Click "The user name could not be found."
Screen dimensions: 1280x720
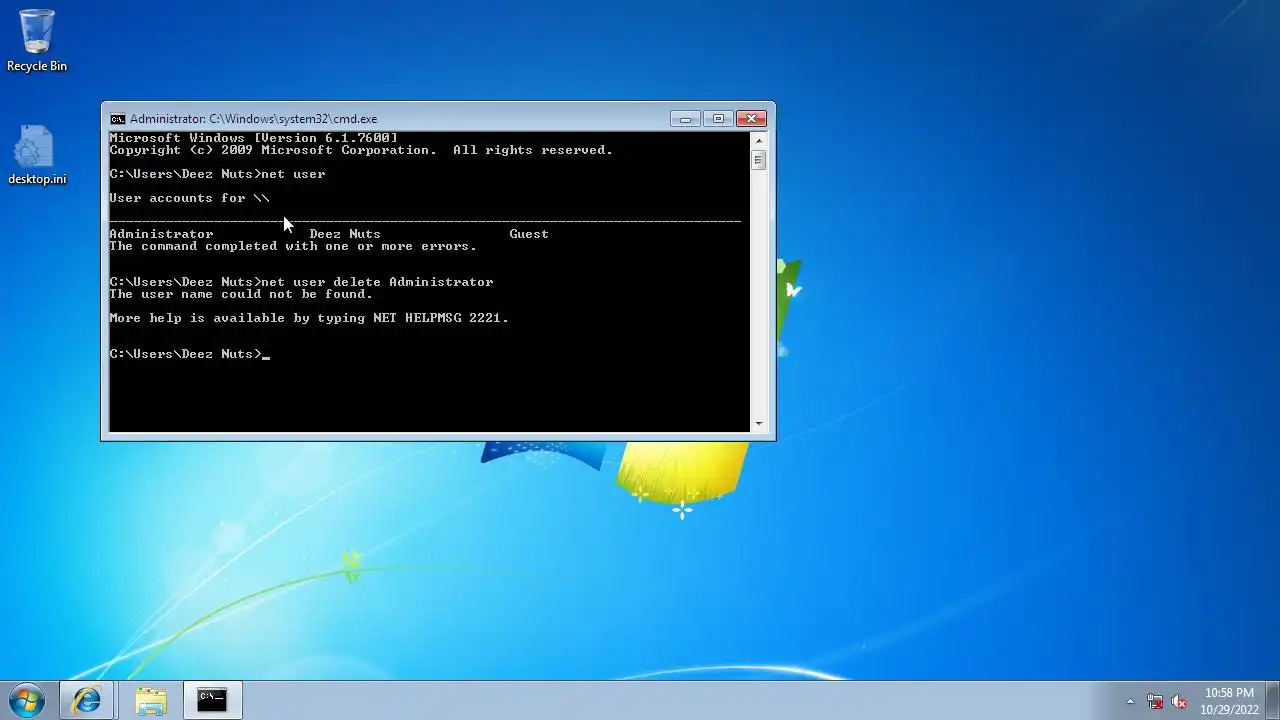coord(241,294)
